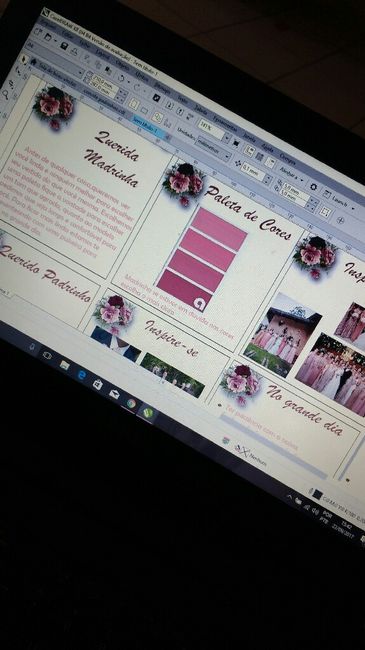Click the Open file folder icon

pyautogui.click(x=49, y=36)
